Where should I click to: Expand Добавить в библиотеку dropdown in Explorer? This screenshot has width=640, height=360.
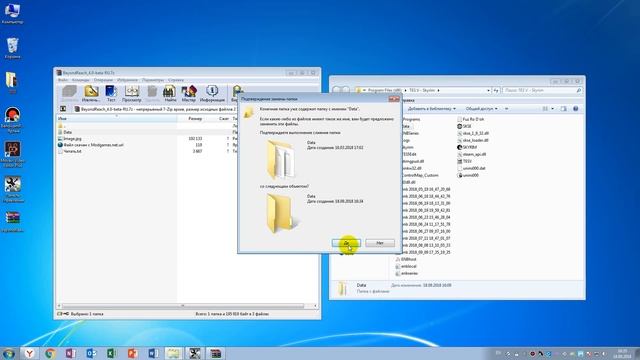[x=432, y=109]
